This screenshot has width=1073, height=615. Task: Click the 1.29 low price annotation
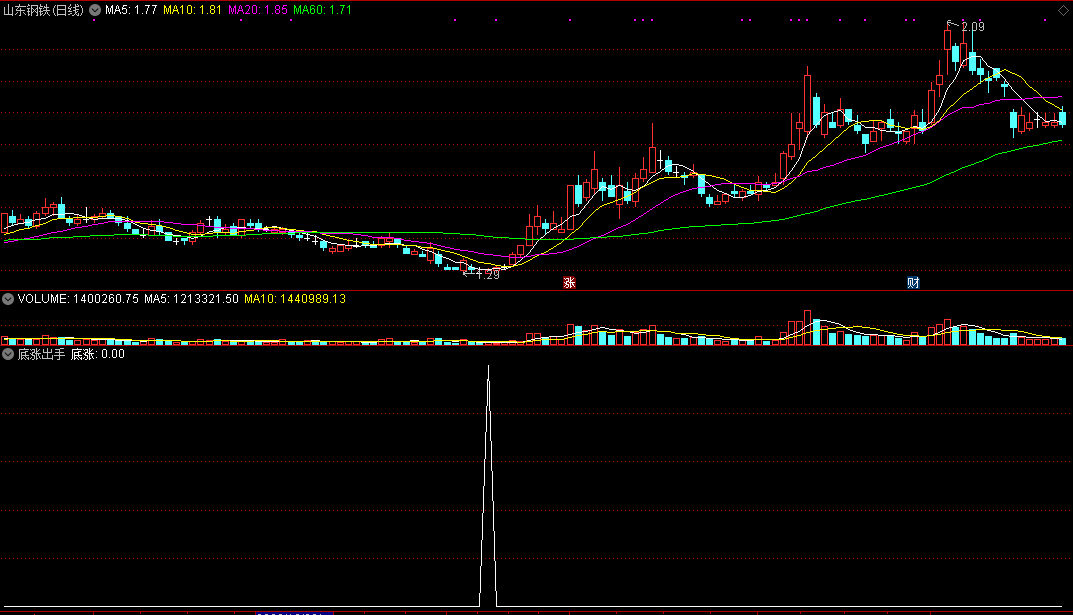coord(488,274)
